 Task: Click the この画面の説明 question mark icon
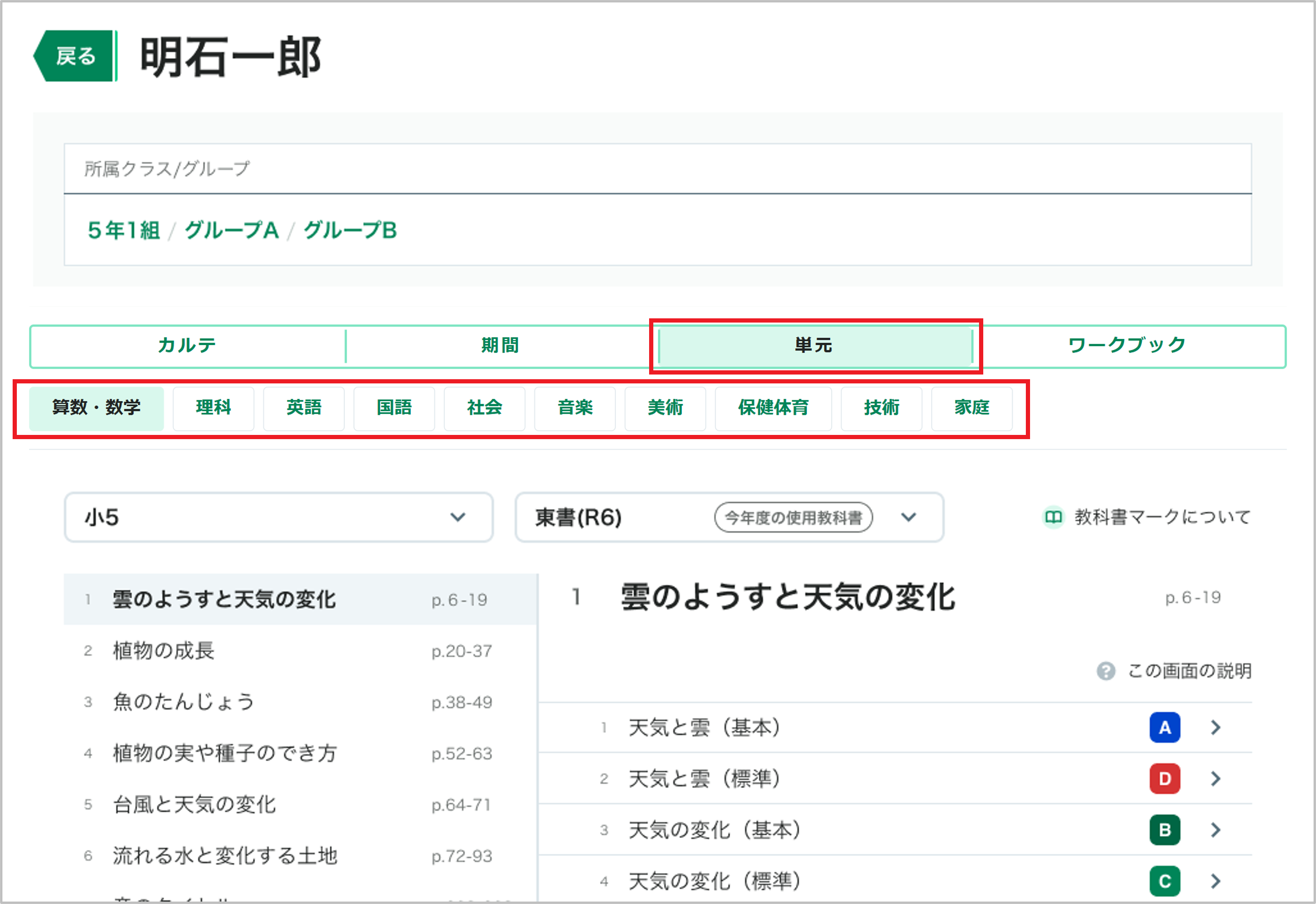[x=1105, y=671]
